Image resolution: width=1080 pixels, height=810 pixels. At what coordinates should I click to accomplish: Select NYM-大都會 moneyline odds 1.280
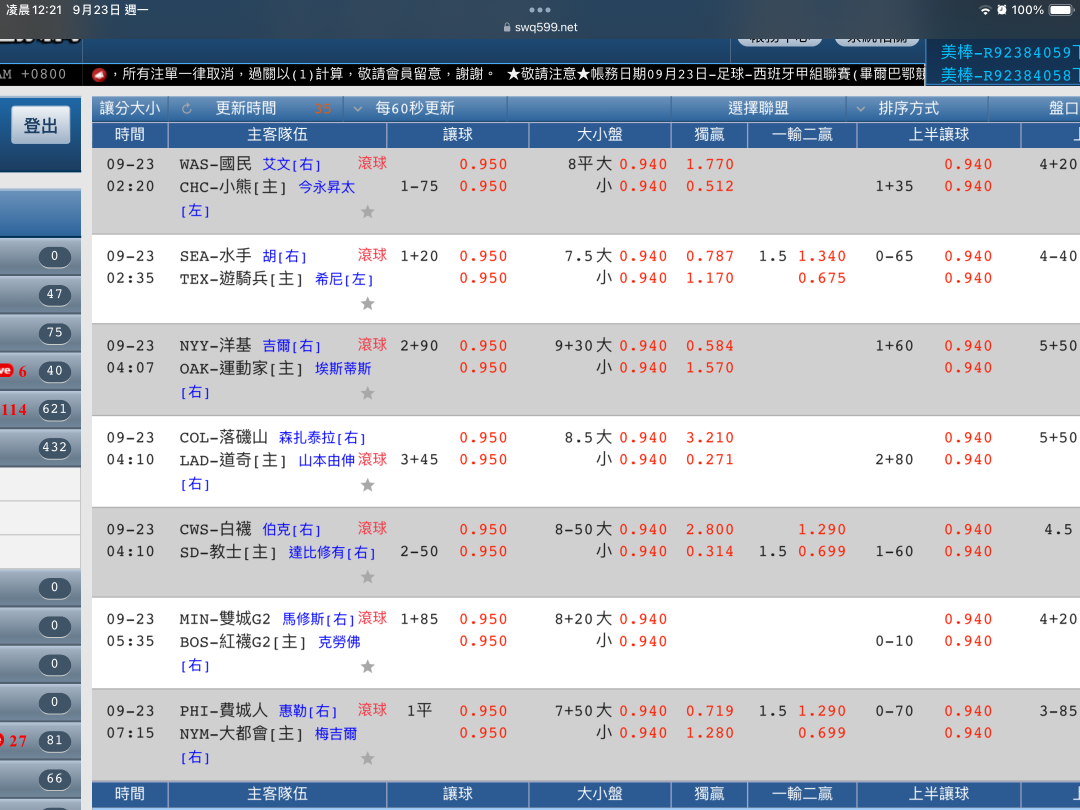tap(709, 733)
